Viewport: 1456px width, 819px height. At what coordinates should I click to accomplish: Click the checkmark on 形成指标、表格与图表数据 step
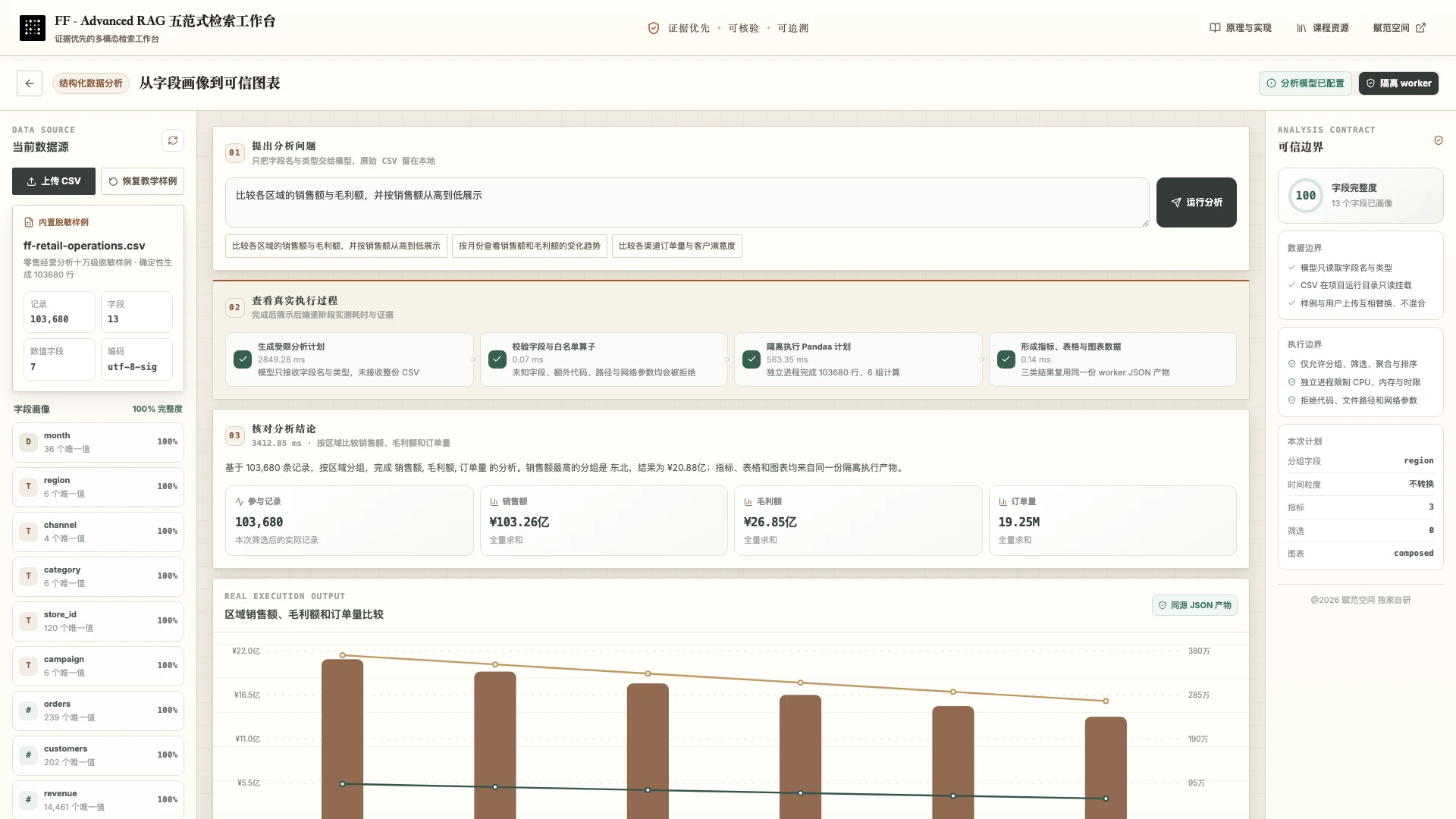click(x=1006, y=359)
